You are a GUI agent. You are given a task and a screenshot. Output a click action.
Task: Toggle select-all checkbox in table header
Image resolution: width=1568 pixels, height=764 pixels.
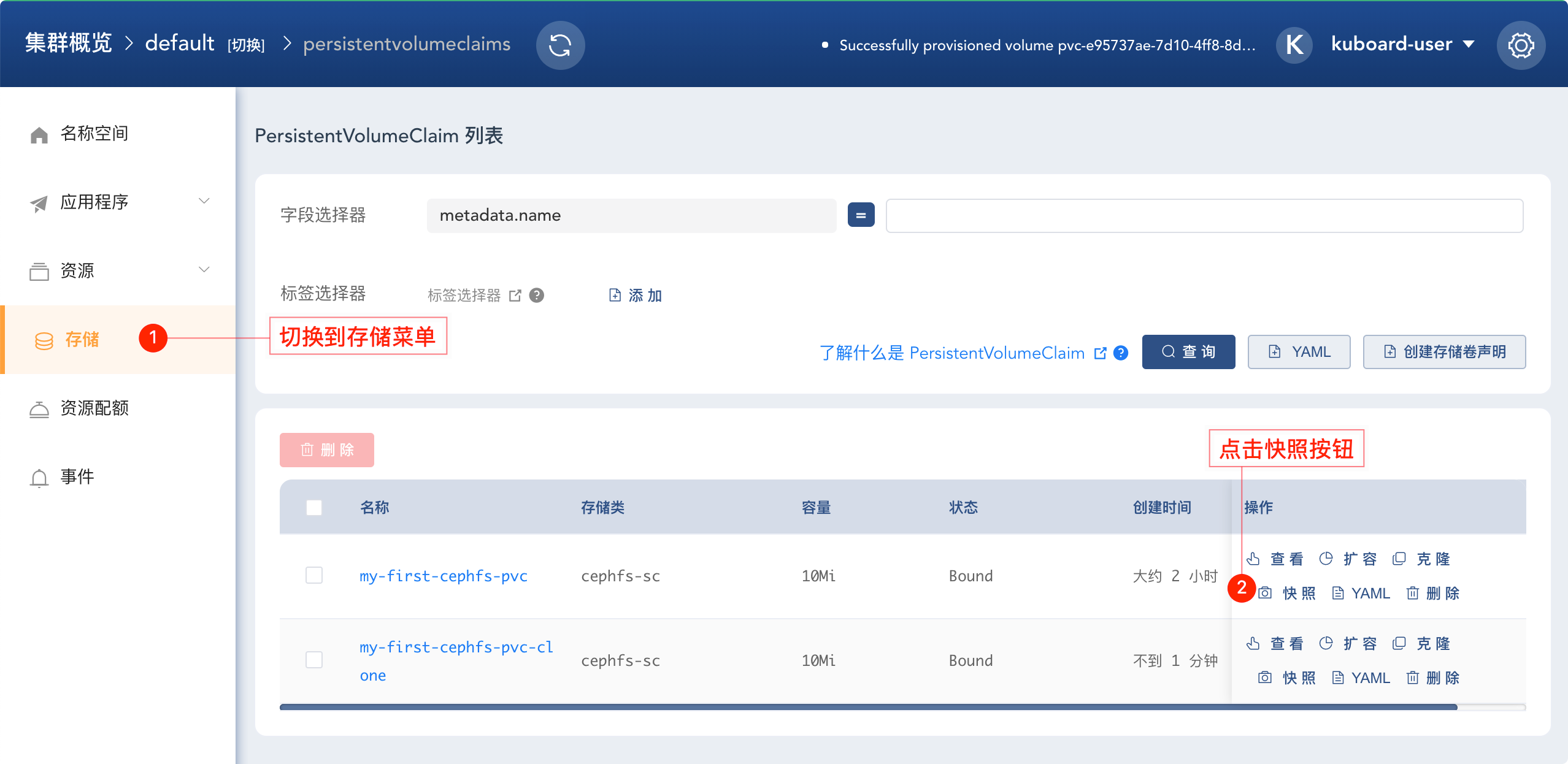[314, 508]
